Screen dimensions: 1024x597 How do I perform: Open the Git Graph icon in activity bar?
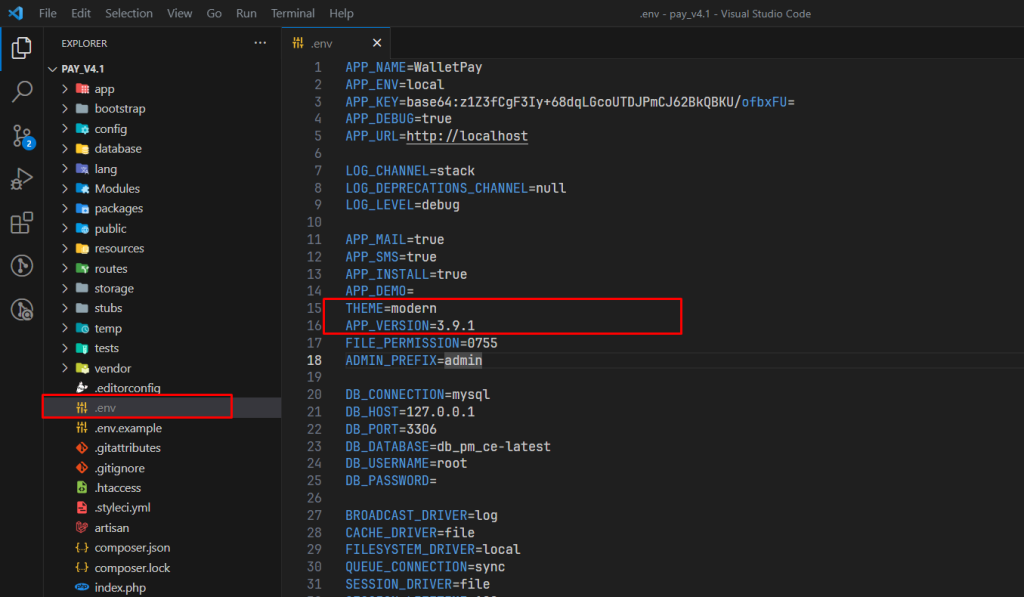(22, 266)
